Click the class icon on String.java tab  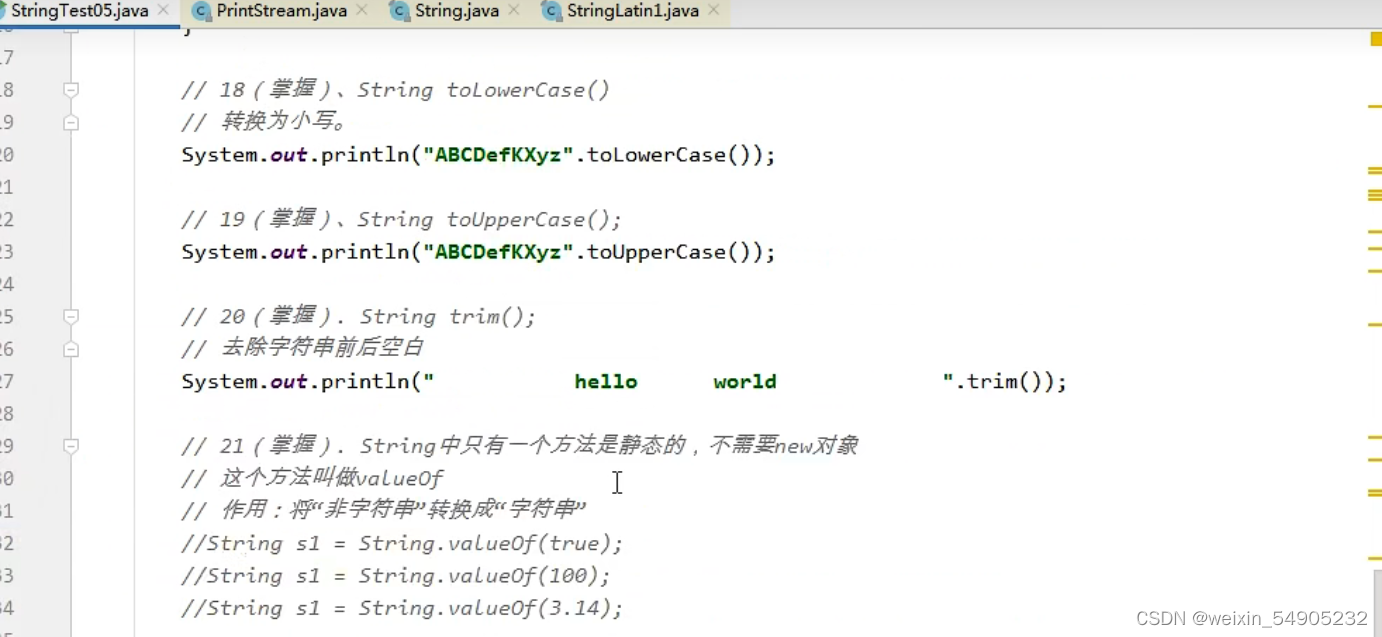coord(399,11)
